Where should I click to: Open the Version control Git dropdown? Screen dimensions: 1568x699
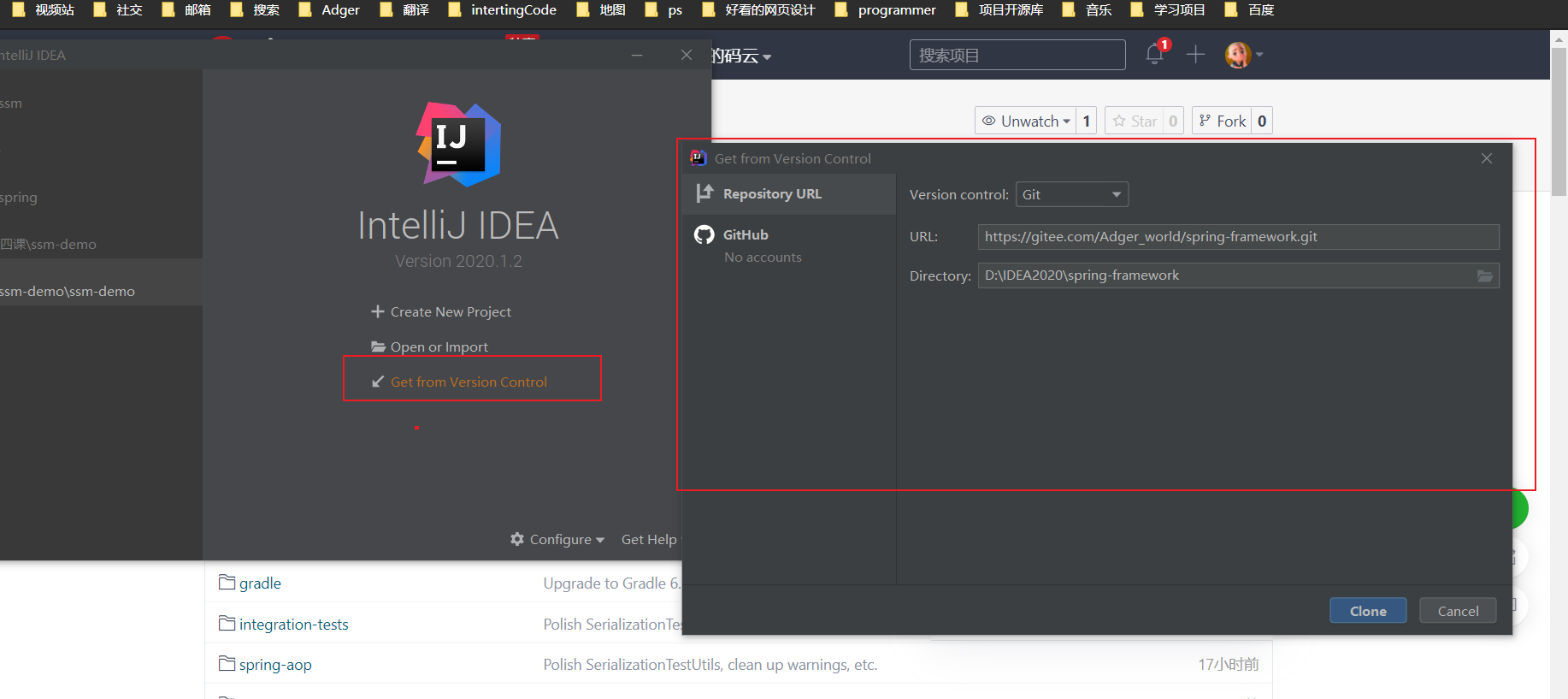click(1072, 194)
